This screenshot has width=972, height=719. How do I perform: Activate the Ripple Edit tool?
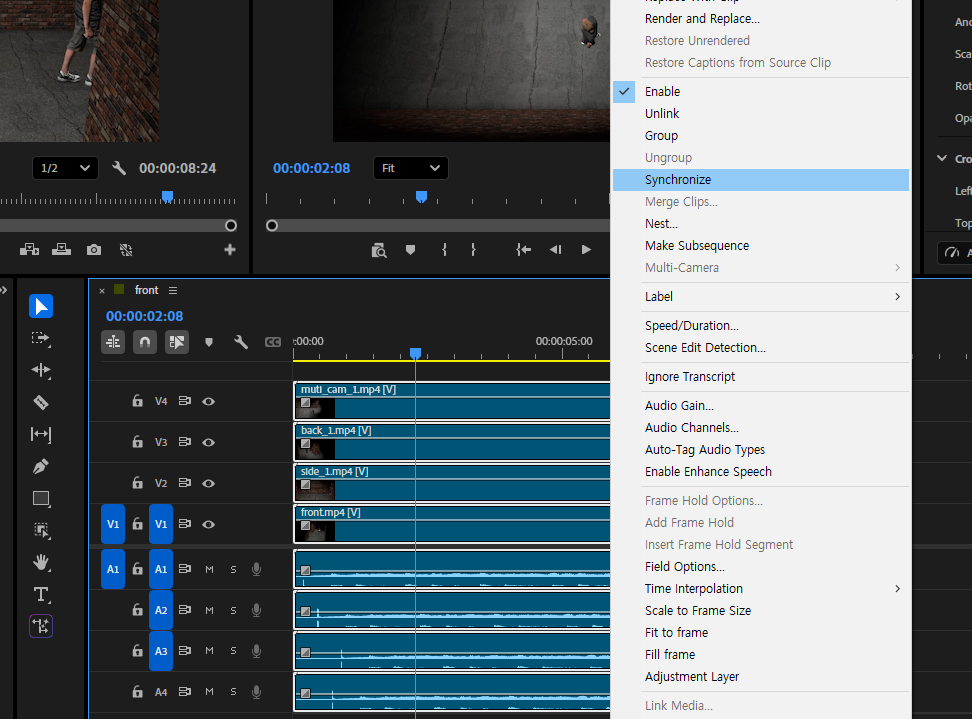pos(41,370)
